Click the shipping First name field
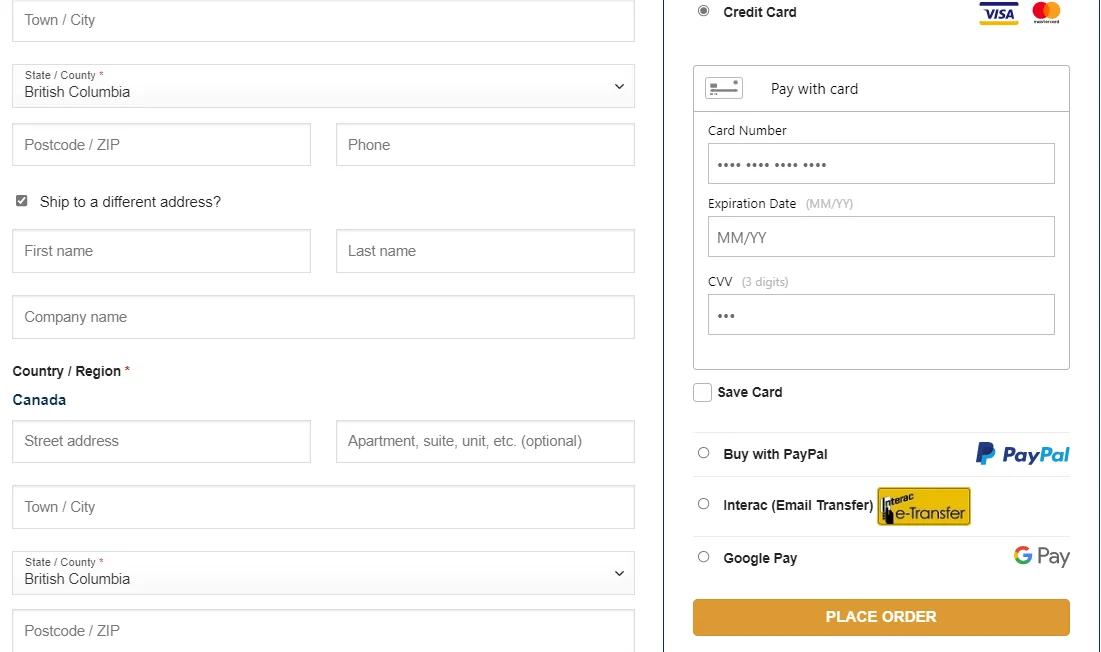Viewport: 1101px width, 652px height. pyautogui.click(x=161, y=251)
